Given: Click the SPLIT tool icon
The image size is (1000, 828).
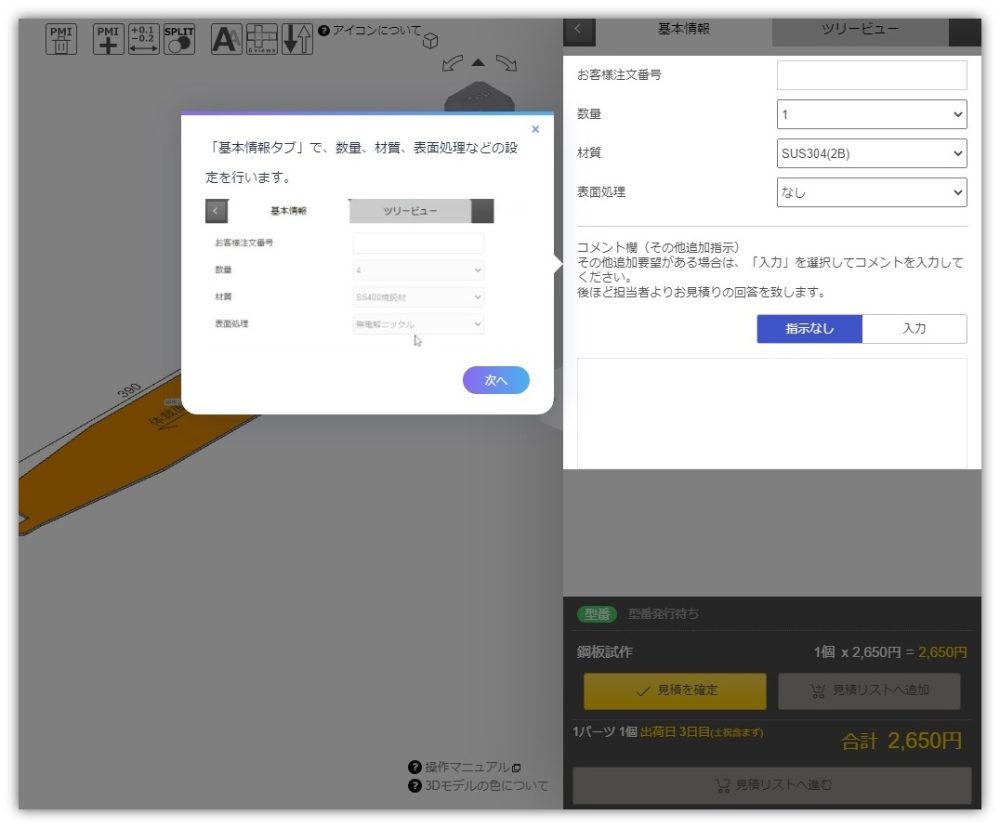Looking at the screenshot, I should click(178, 39).
